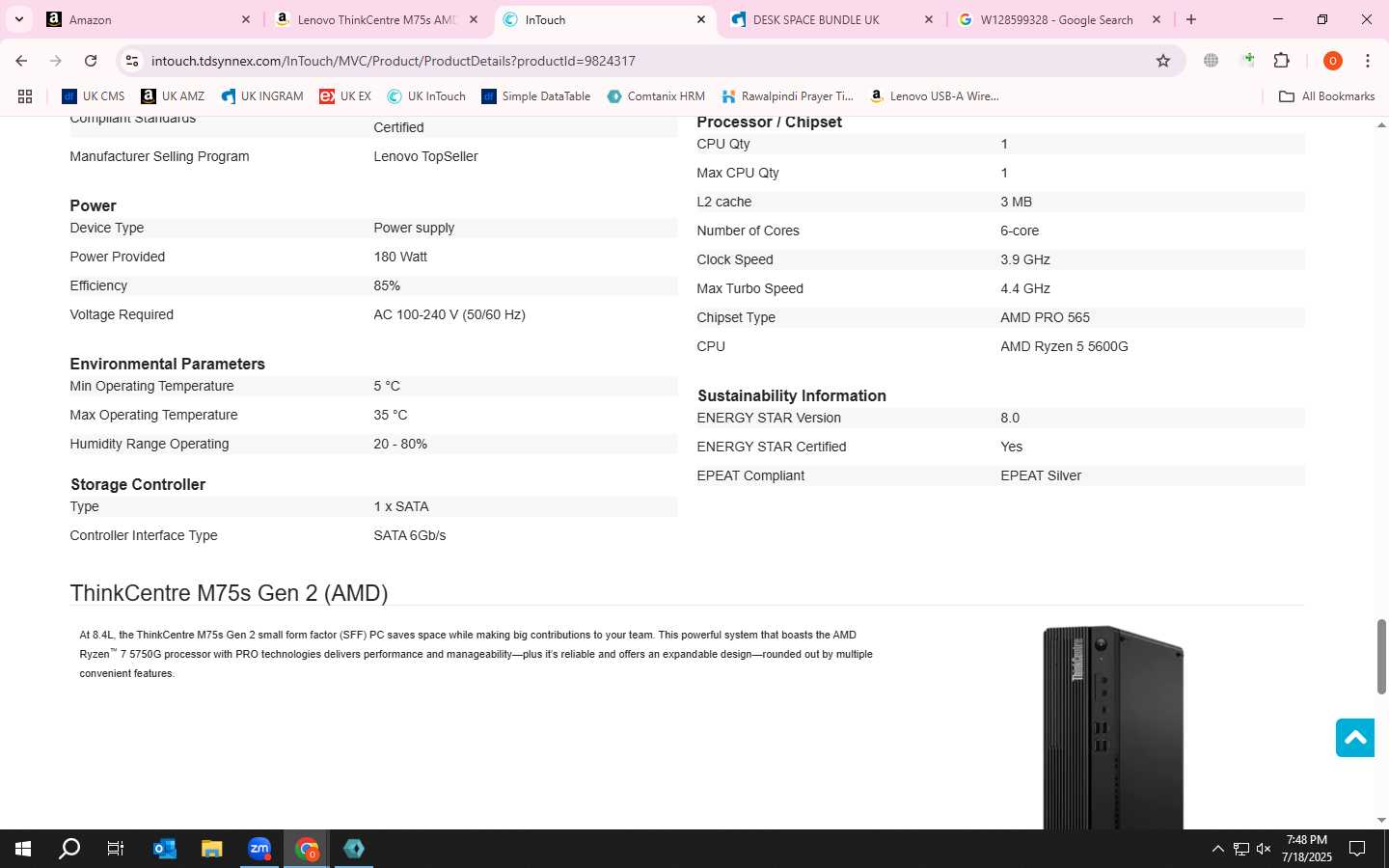
Task: Close the InTouch tab
Action: click(x=701, y=19)
